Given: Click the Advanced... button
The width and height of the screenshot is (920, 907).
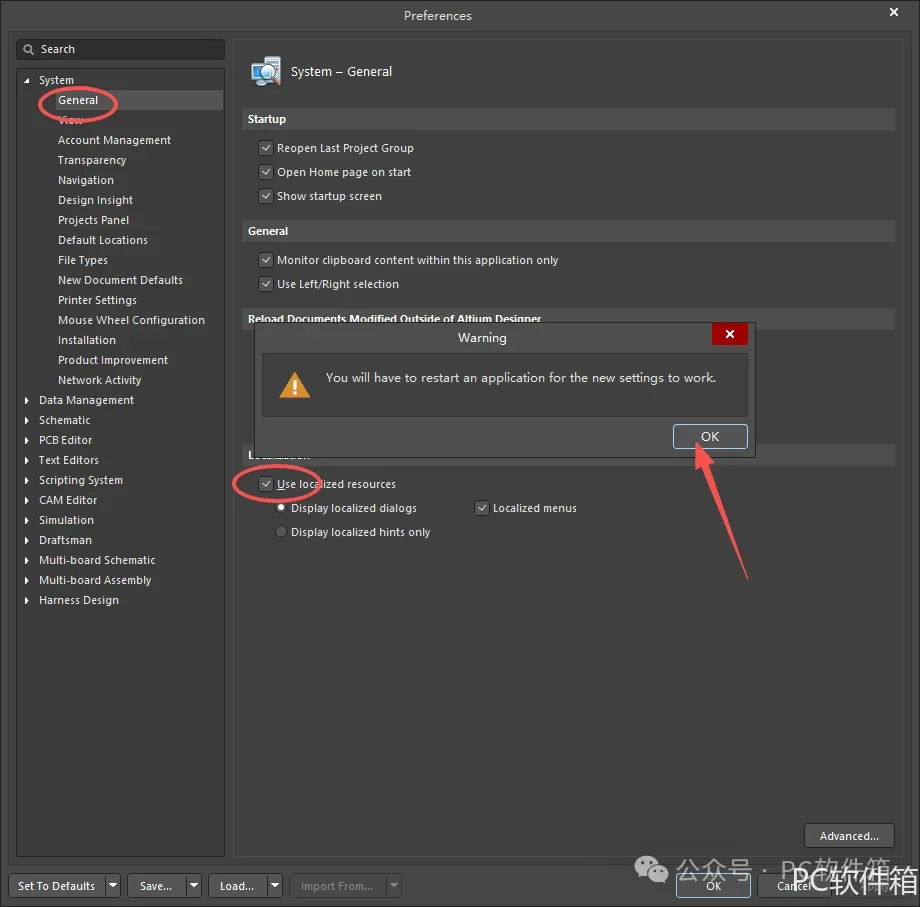Looking at the screenshot, I should click(849, 836).
